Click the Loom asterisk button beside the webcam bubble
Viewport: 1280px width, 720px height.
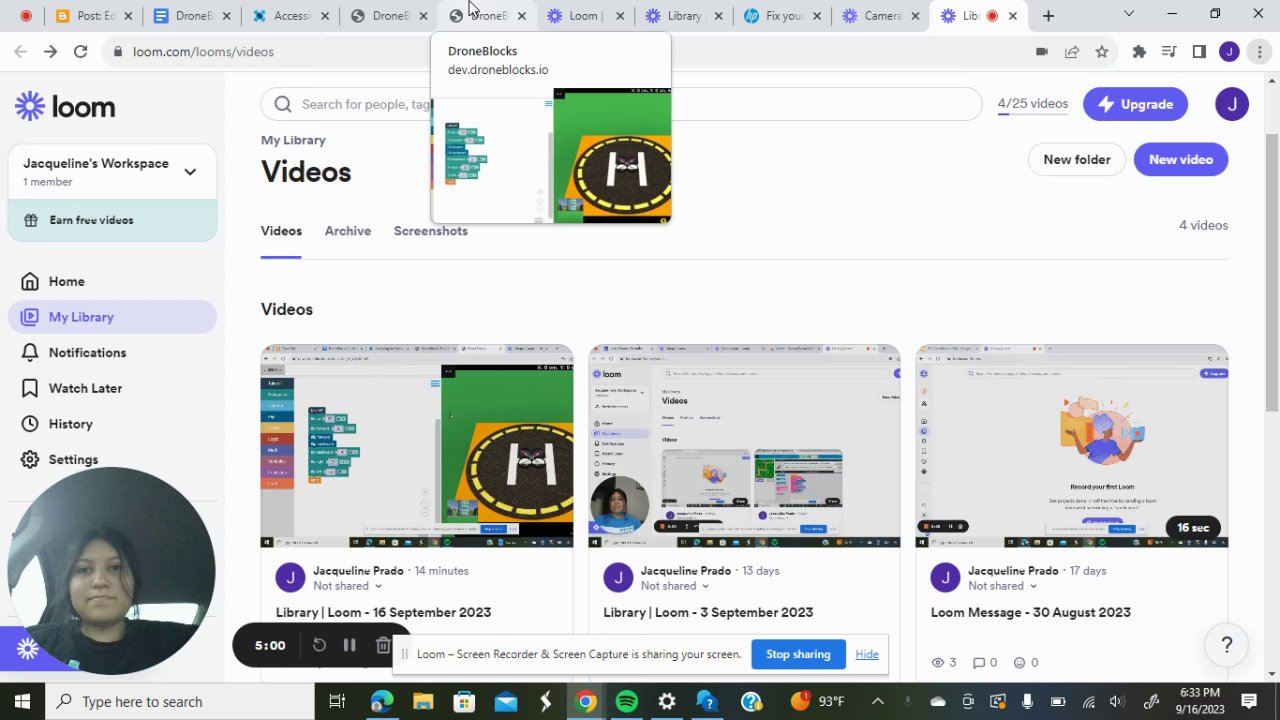(x=27, y=649)
